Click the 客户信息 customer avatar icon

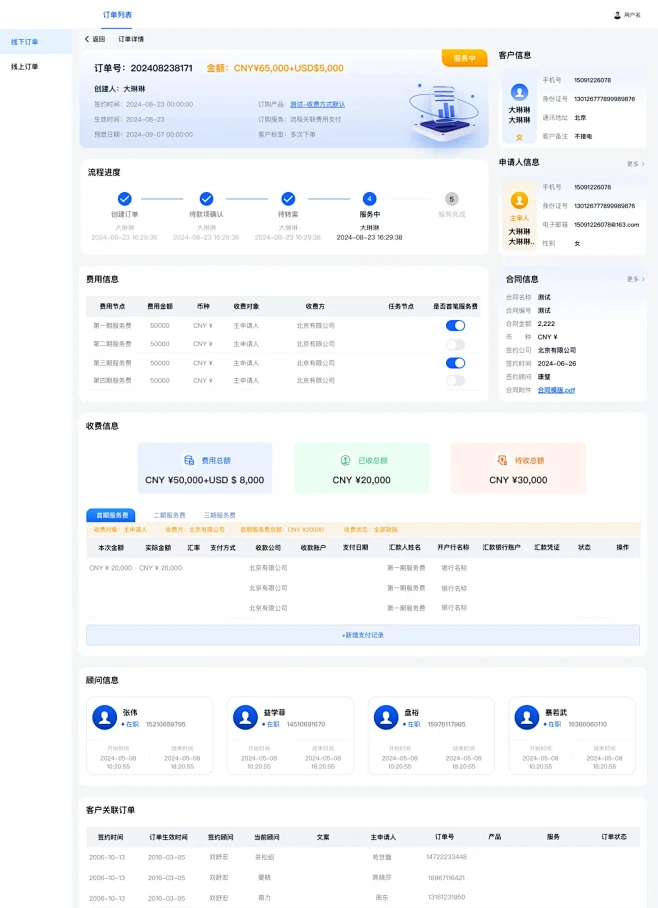[x=519, y=92]
